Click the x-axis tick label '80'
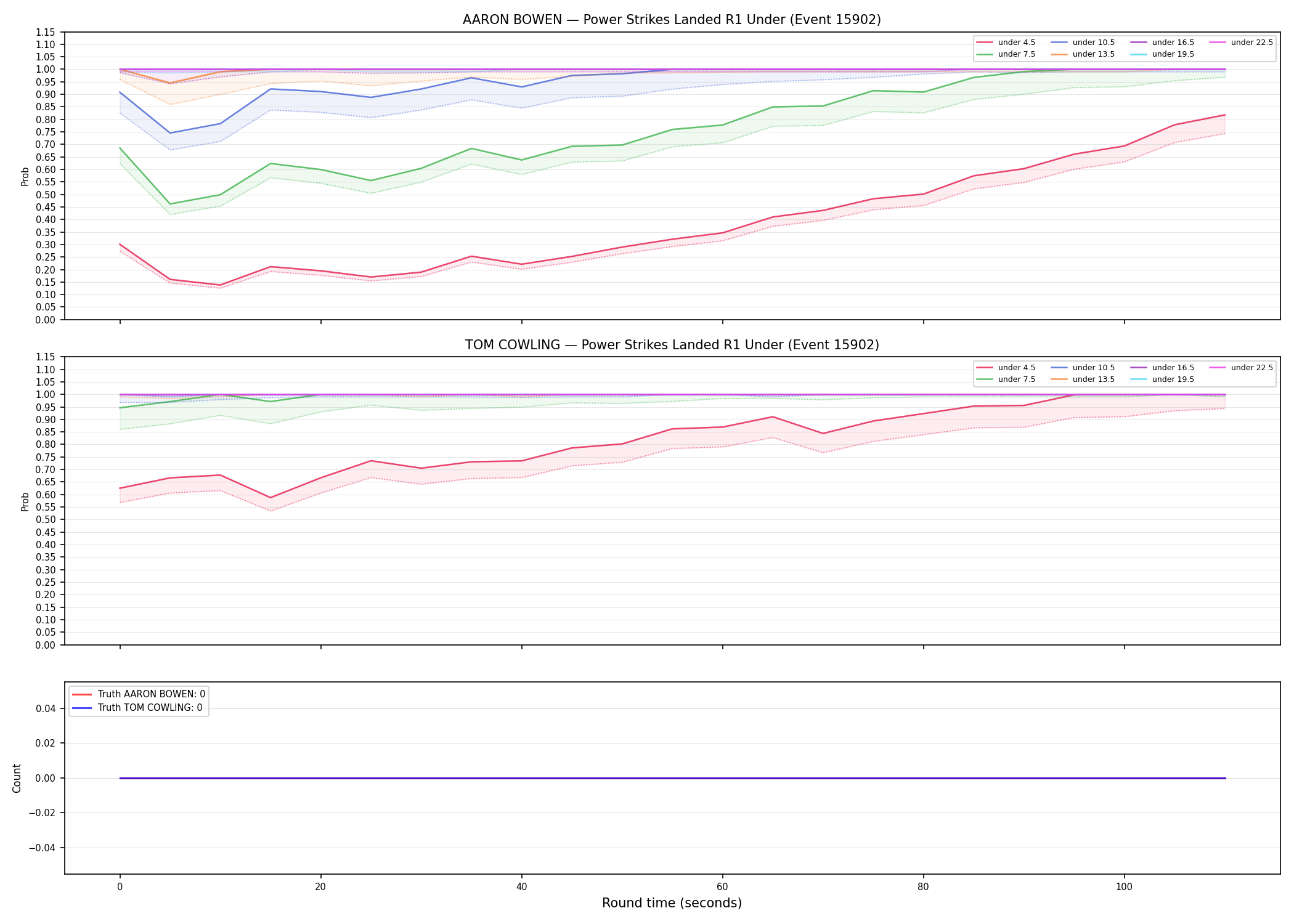The height and width of the screenshot is (924, 1294). tap(923, 888)
